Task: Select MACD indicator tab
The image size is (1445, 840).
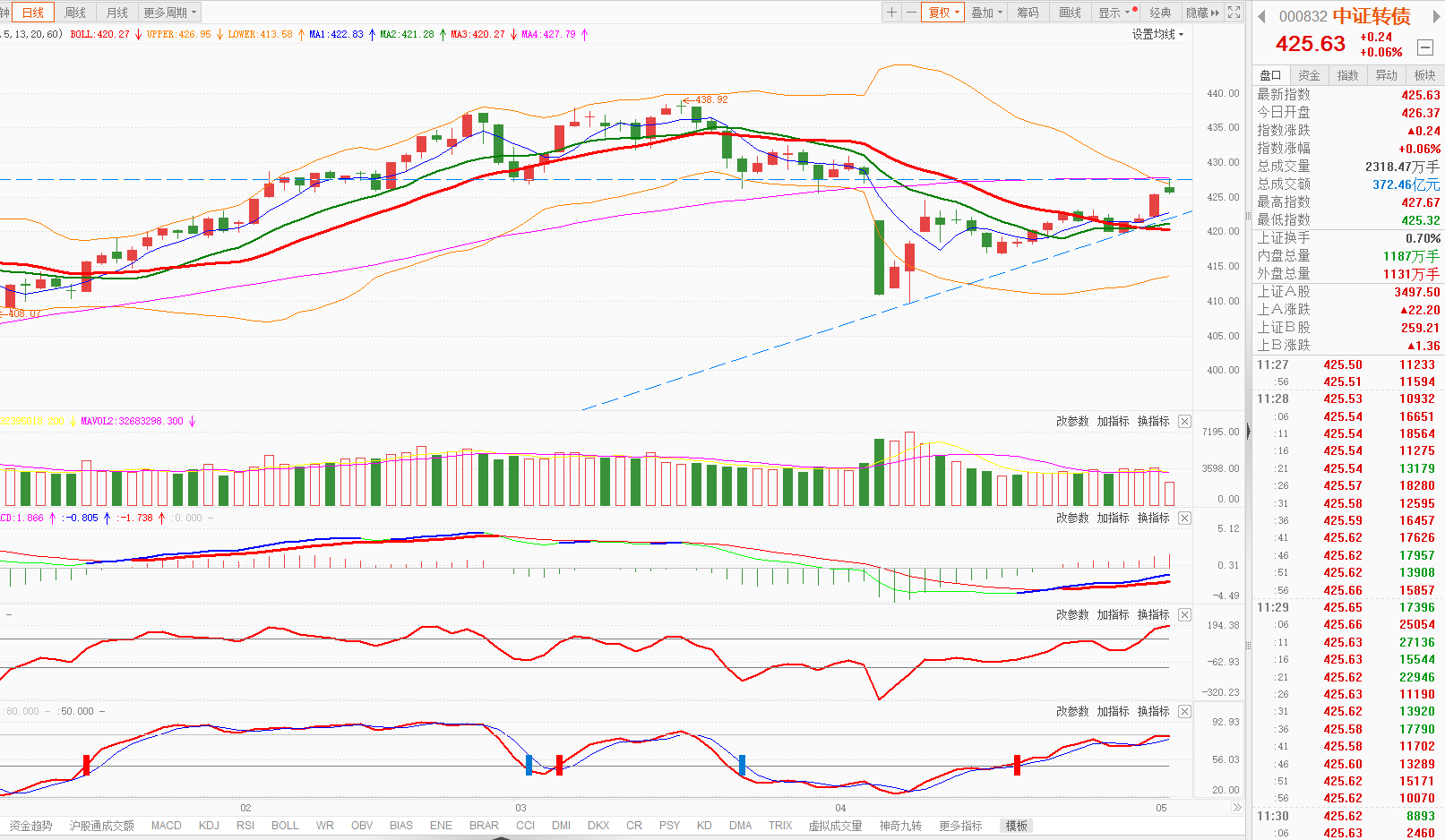Action: pyautogui.click(x=166, y=826)
